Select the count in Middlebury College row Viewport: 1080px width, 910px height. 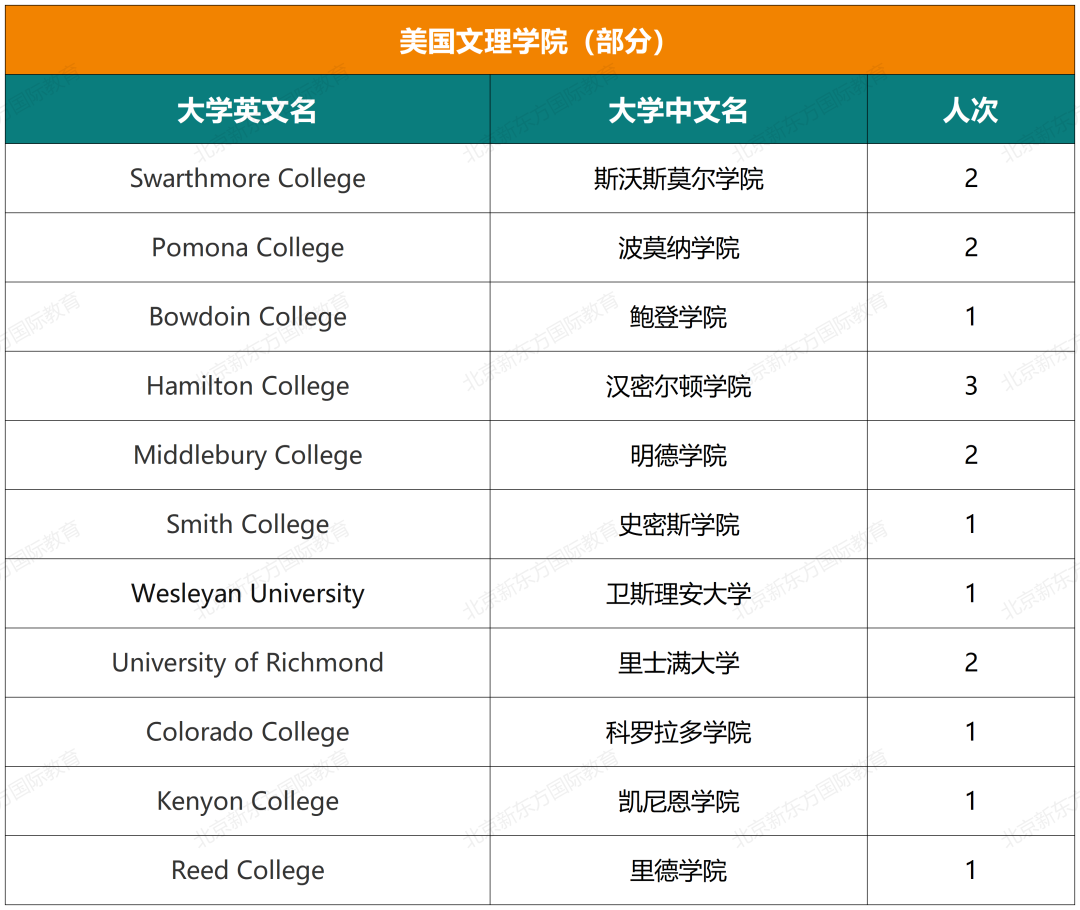970,455
